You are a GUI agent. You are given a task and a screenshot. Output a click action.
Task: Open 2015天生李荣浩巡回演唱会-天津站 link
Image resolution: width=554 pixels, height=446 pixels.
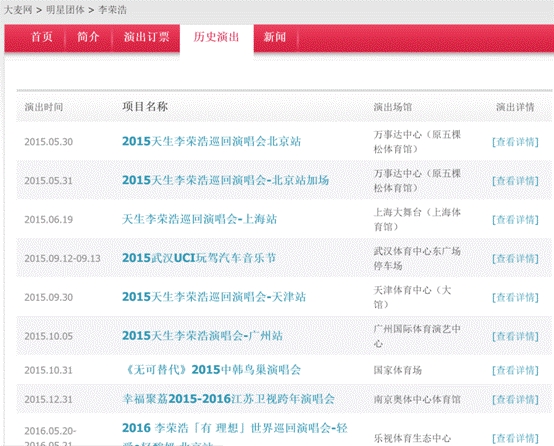[214, 297]
